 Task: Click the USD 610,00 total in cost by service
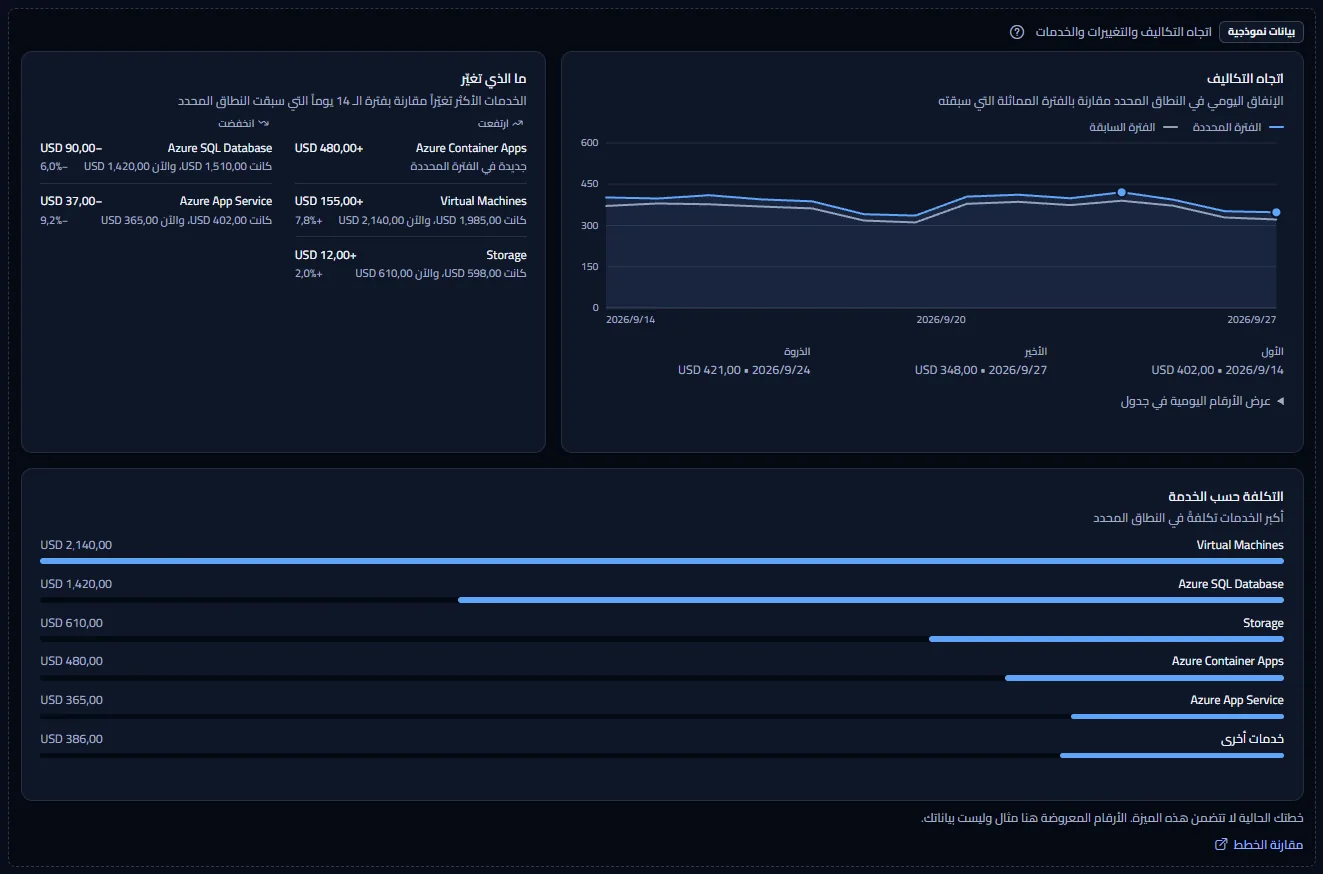coord(72,623)
